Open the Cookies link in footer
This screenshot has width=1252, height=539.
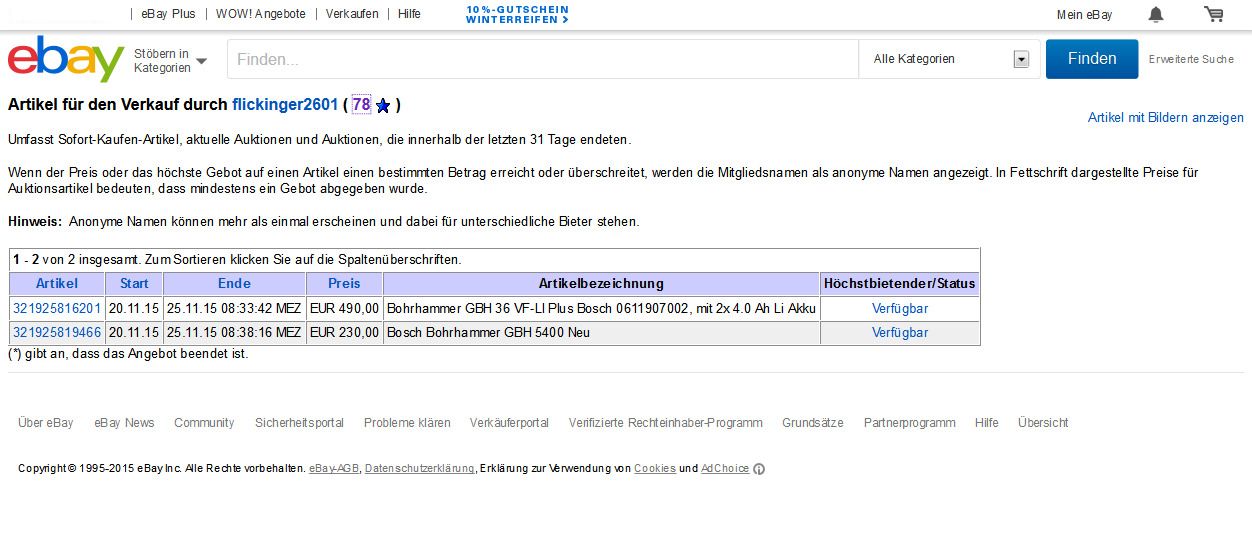(x=655, y=469)
